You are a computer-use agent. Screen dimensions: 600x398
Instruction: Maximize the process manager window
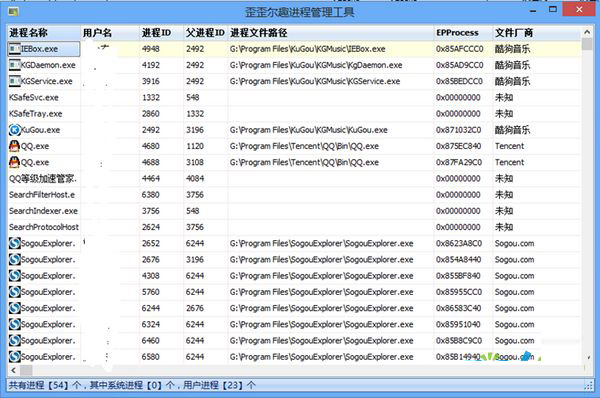553,9
